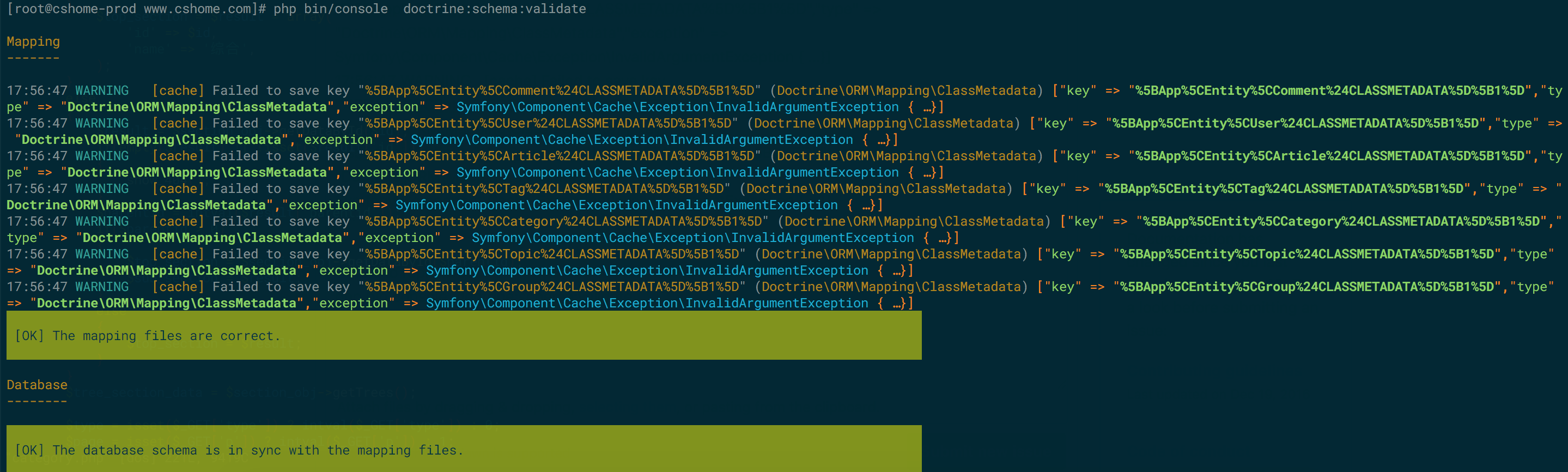1568x472 pixels.
Task: Click "(Doctrine\ORM\Mapping\ClassMetadata)" on the Article line
Action: pos(907,156)
